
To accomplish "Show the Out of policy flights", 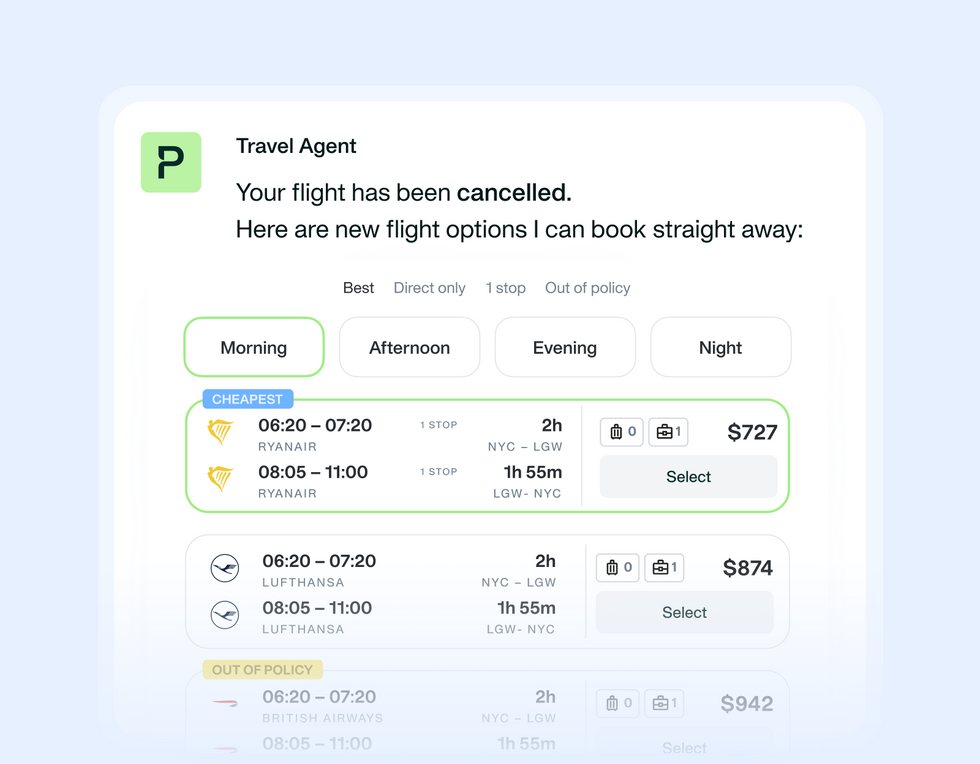I will [587, 288].
